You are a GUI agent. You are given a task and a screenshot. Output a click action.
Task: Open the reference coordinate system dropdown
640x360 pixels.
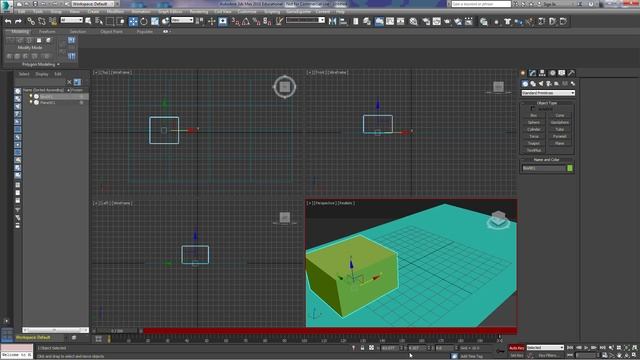pyautogui.click(x=182, y=20)
